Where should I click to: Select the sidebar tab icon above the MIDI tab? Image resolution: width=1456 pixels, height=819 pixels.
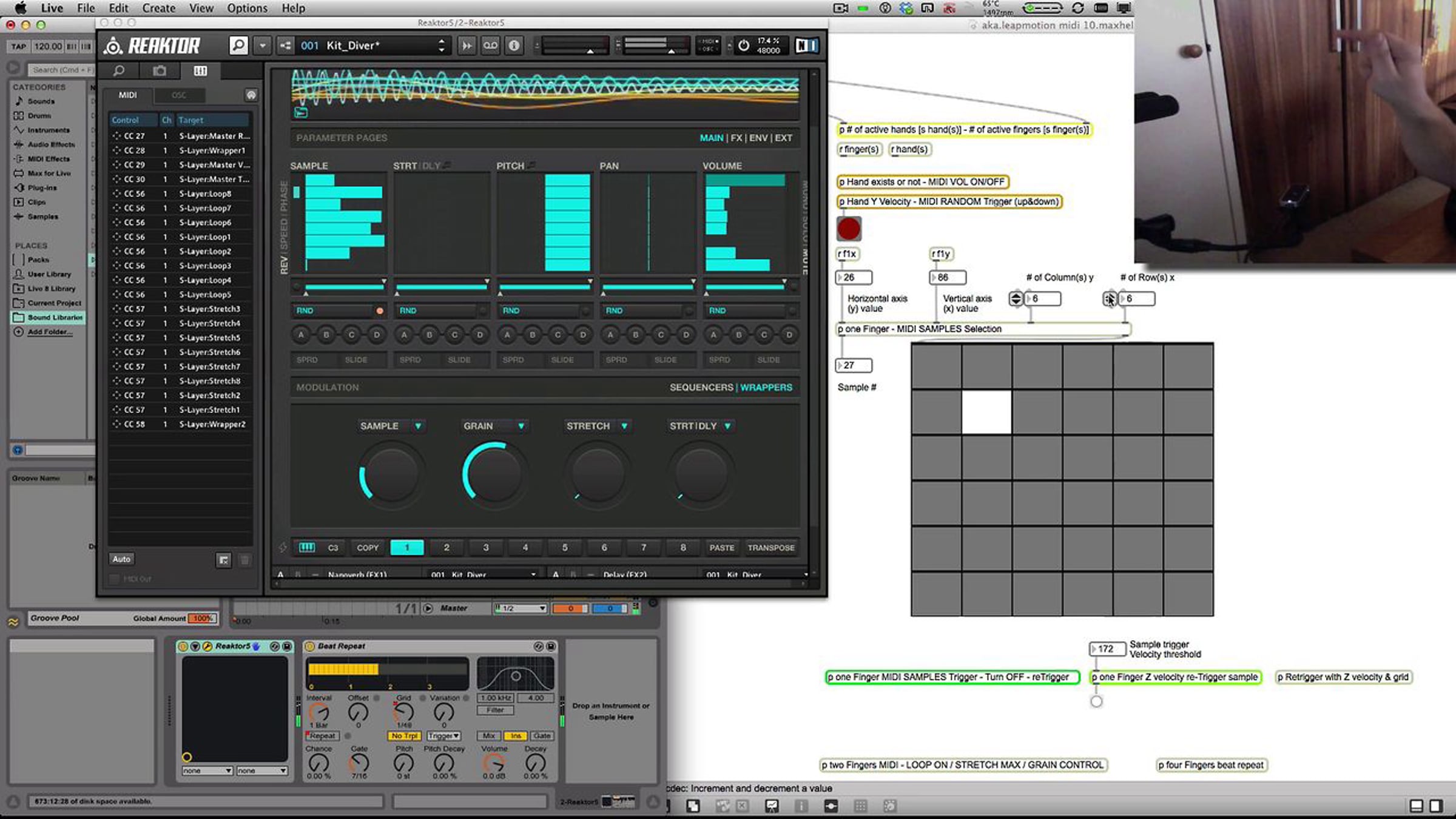pos(200,71)
